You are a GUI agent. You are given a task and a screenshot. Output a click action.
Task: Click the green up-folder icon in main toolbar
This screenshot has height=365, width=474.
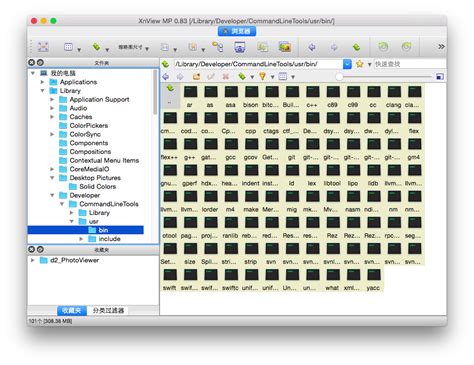tap(357, 47)
